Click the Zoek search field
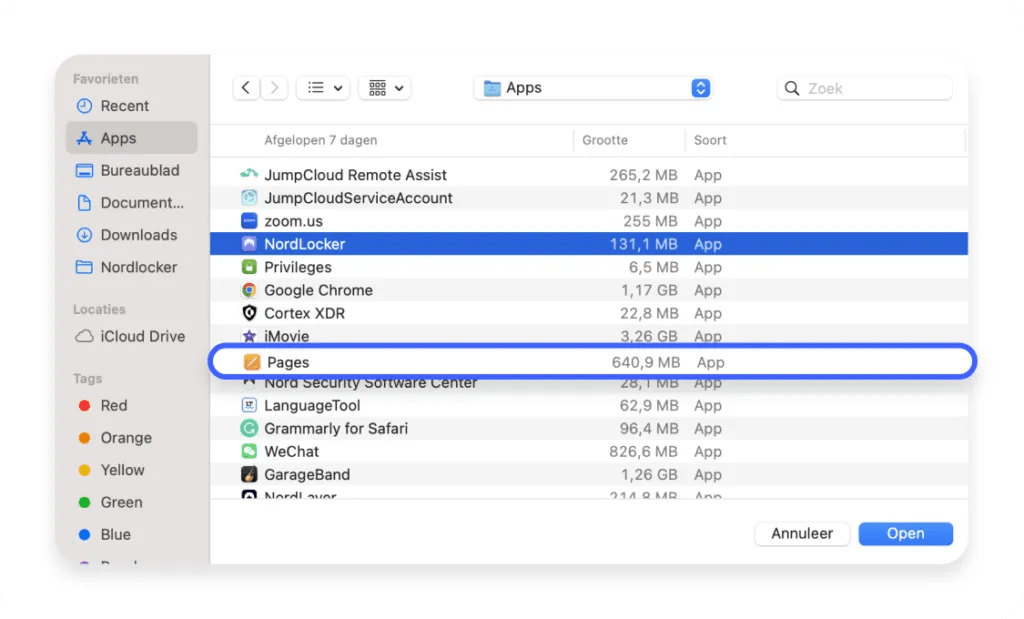This screenshot has height=619, width=1024. coord(864,88)
